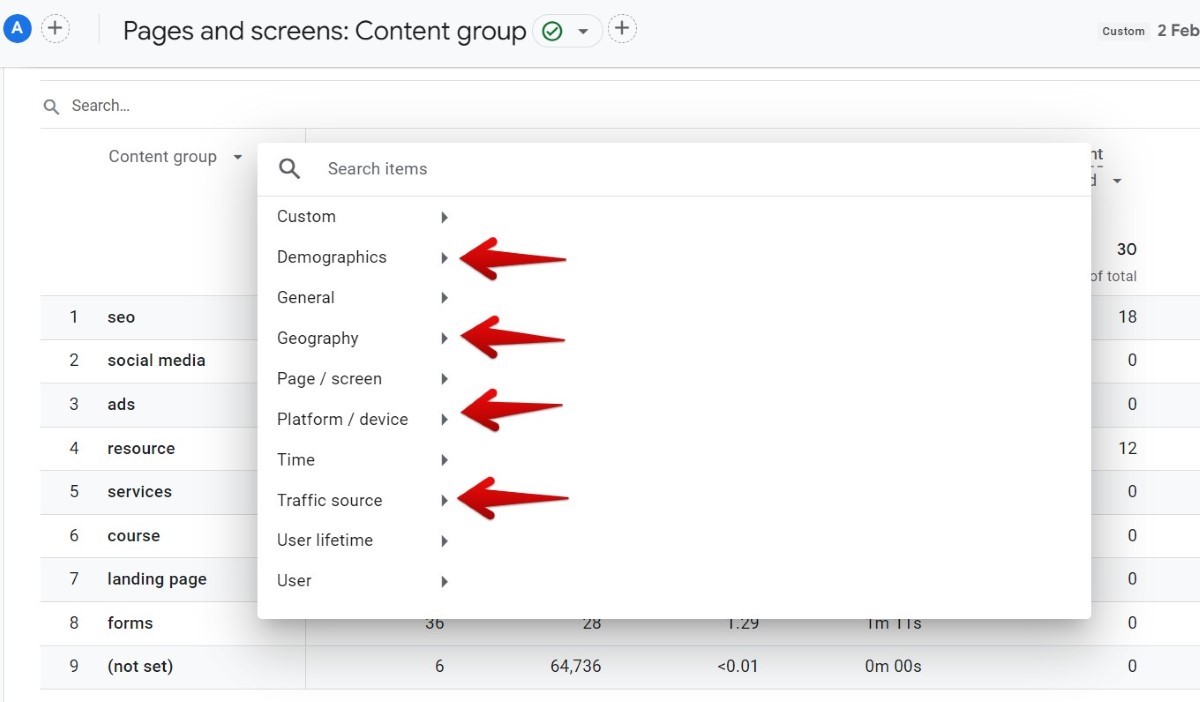This screenshot has width=1200, height=702.
Task: Expand the arrow beside General
Action: click(x=444, y=298)
